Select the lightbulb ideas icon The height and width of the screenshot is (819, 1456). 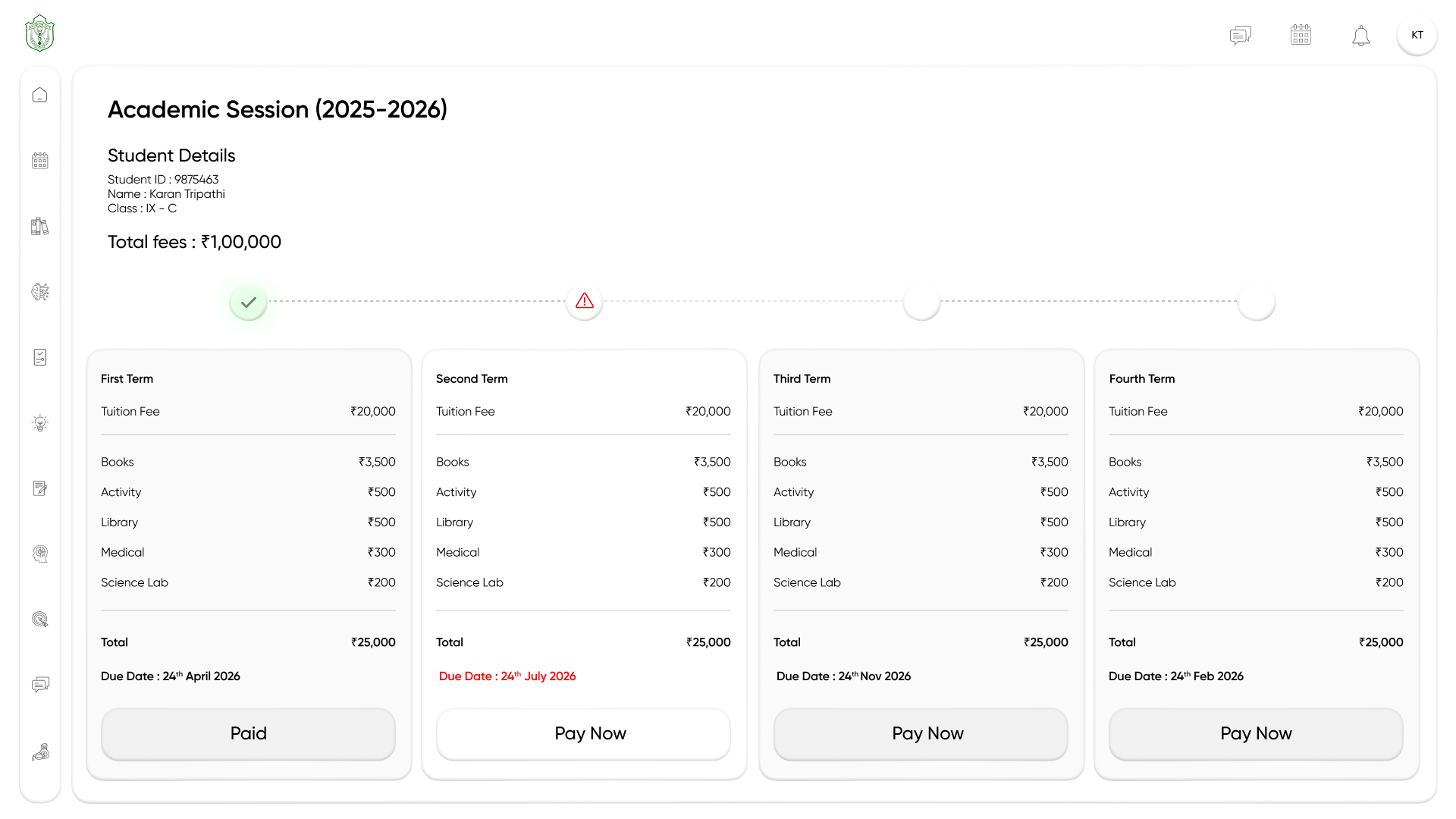coord(39,422)
